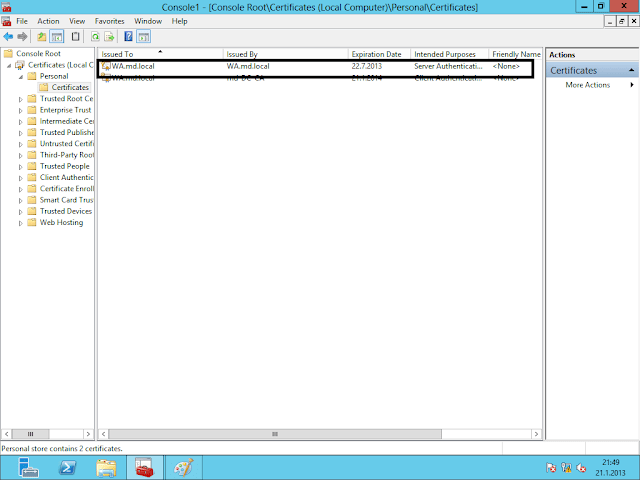Collapse the Certificates section in Actions pane
Screen dimensions: 640x480
631,71
